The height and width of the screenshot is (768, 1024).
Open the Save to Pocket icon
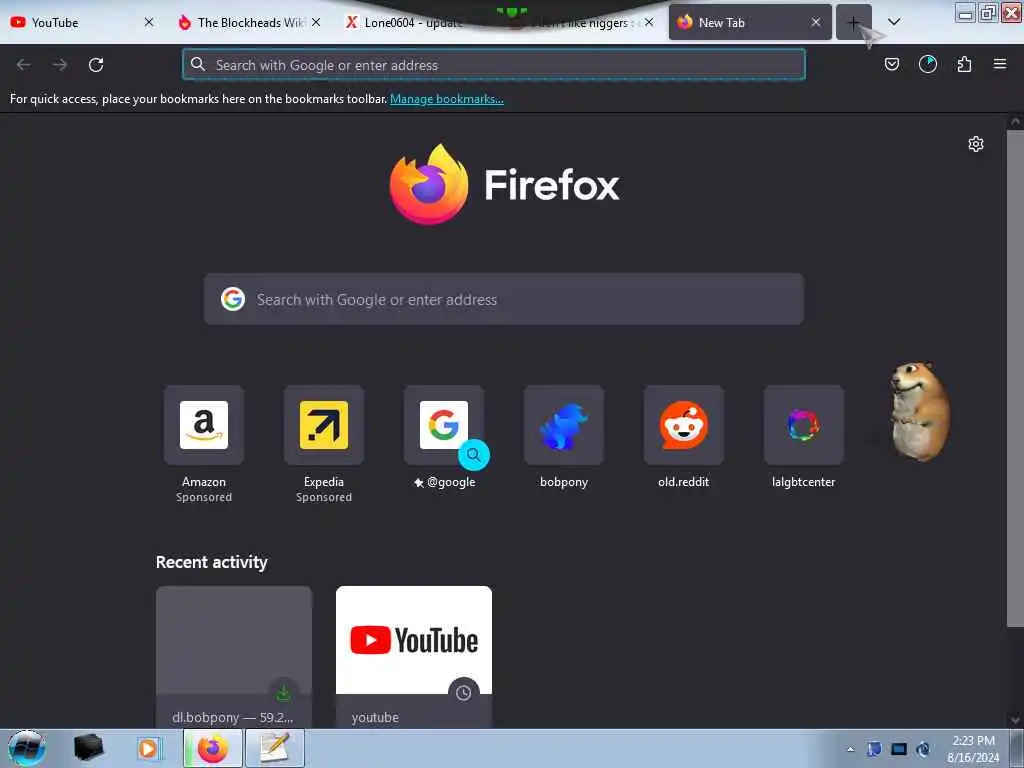891,64
